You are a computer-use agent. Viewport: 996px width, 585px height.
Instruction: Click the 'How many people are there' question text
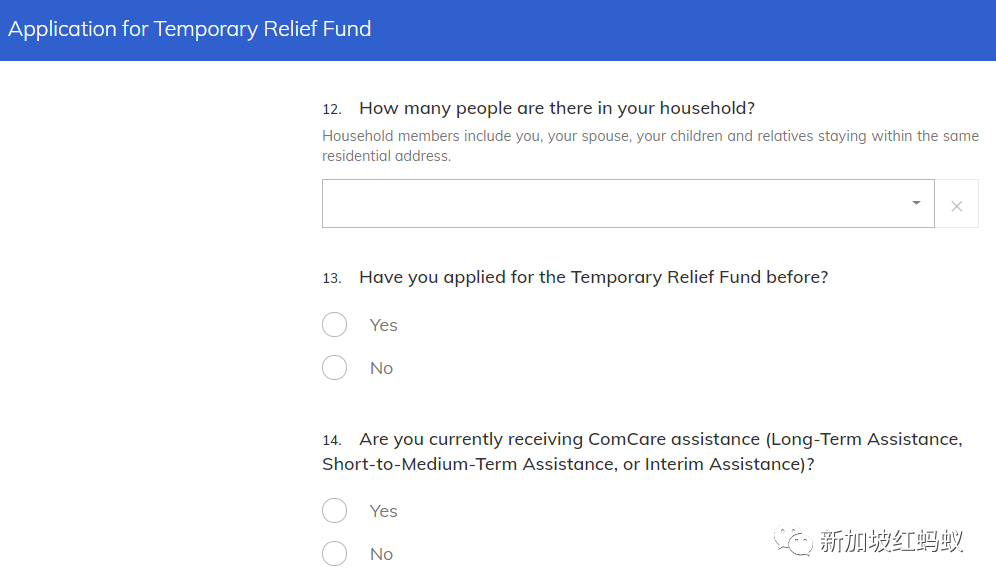pyautogui.click(x=556, y=108)
